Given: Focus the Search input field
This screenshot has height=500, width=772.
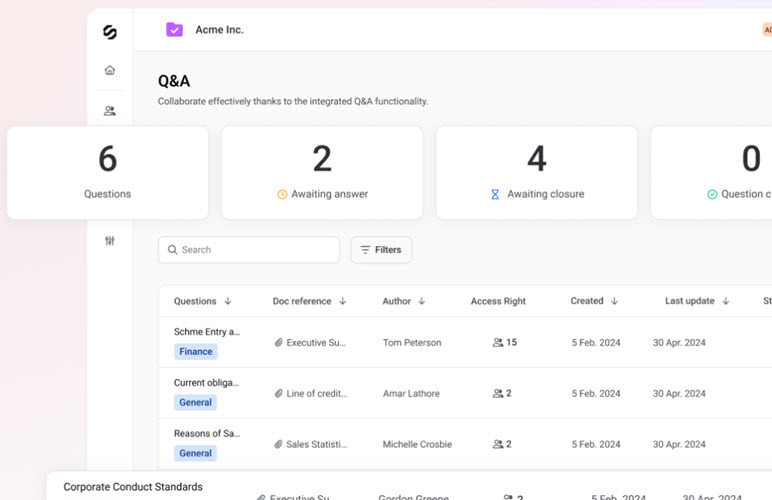Looking at the screenshot, I should click(249, 250).
